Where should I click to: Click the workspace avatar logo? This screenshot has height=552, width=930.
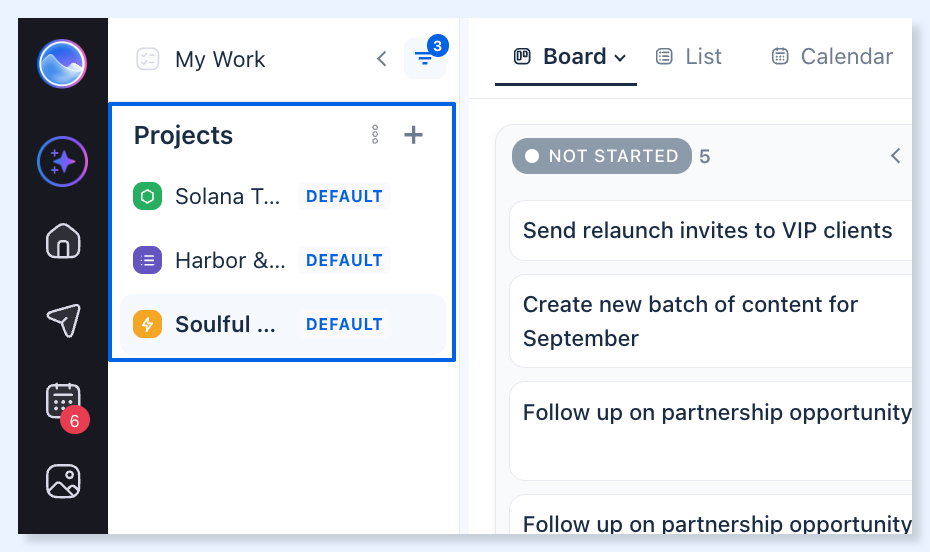click(62, 63)
